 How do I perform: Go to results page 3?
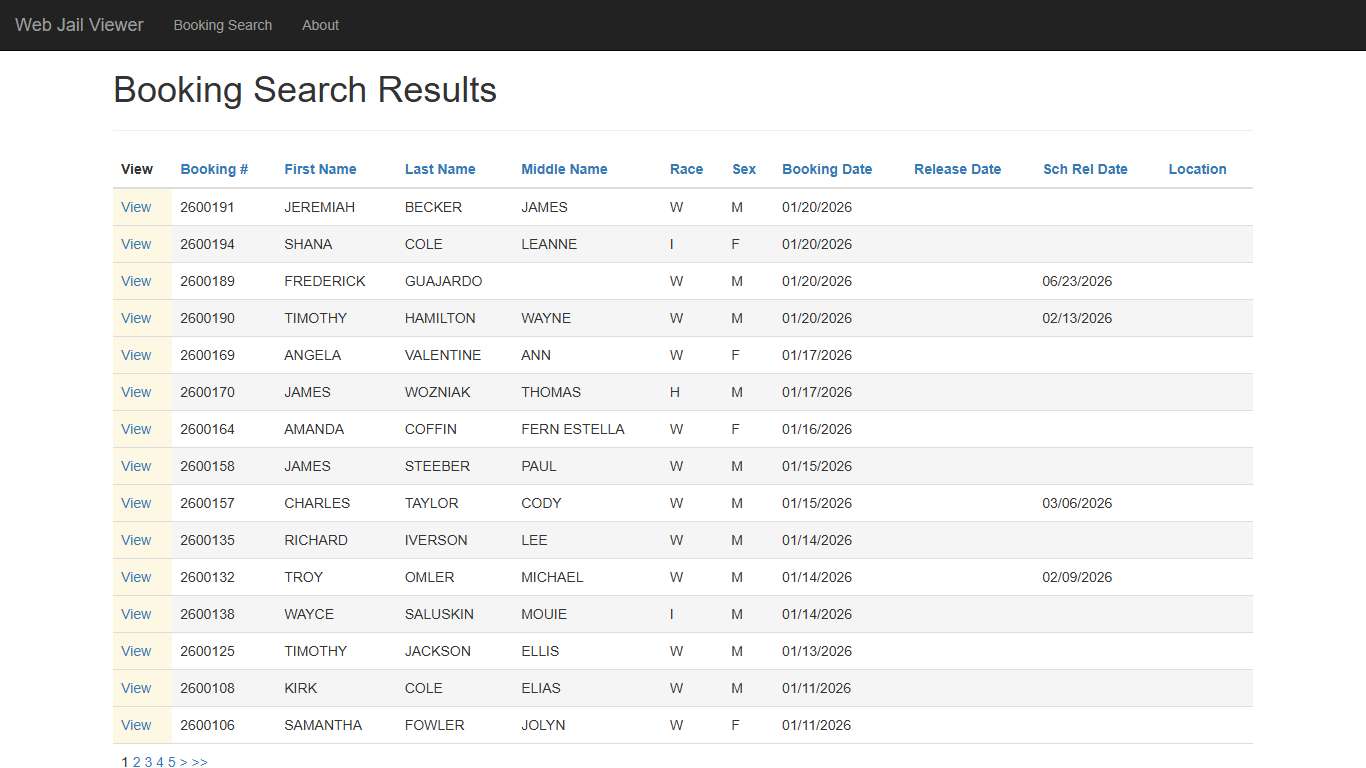(x=148, y=762)
